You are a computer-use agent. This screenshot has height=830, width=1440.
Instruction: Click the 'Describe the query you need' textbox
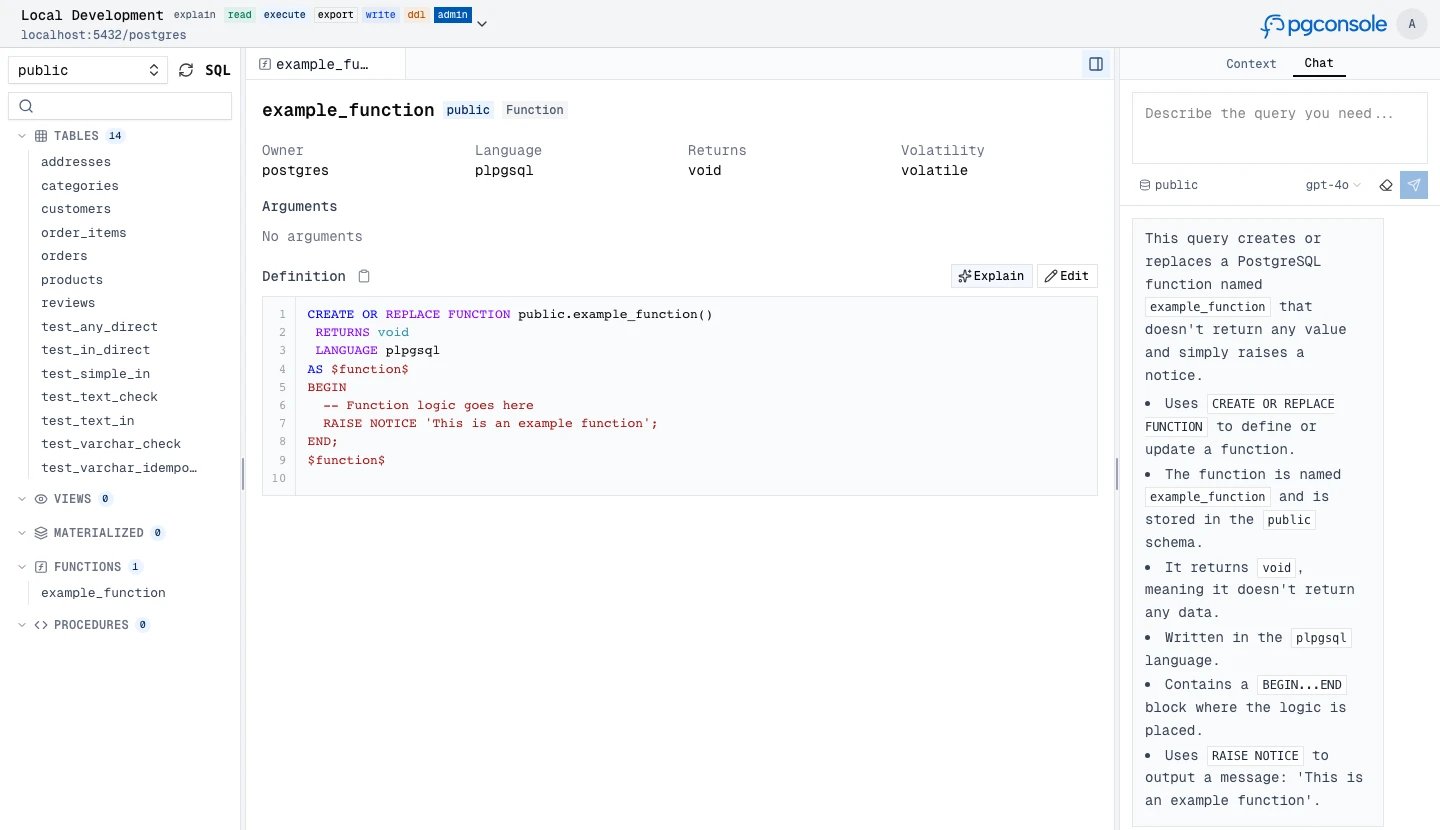pos(1280,128)
